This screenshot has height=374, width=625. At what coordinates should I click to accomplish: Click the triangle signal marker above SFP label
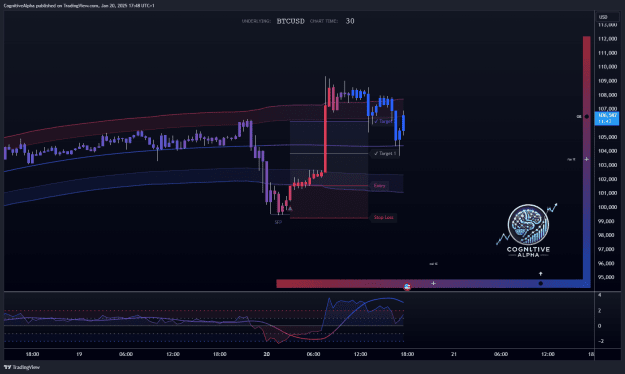pos(290,209)
